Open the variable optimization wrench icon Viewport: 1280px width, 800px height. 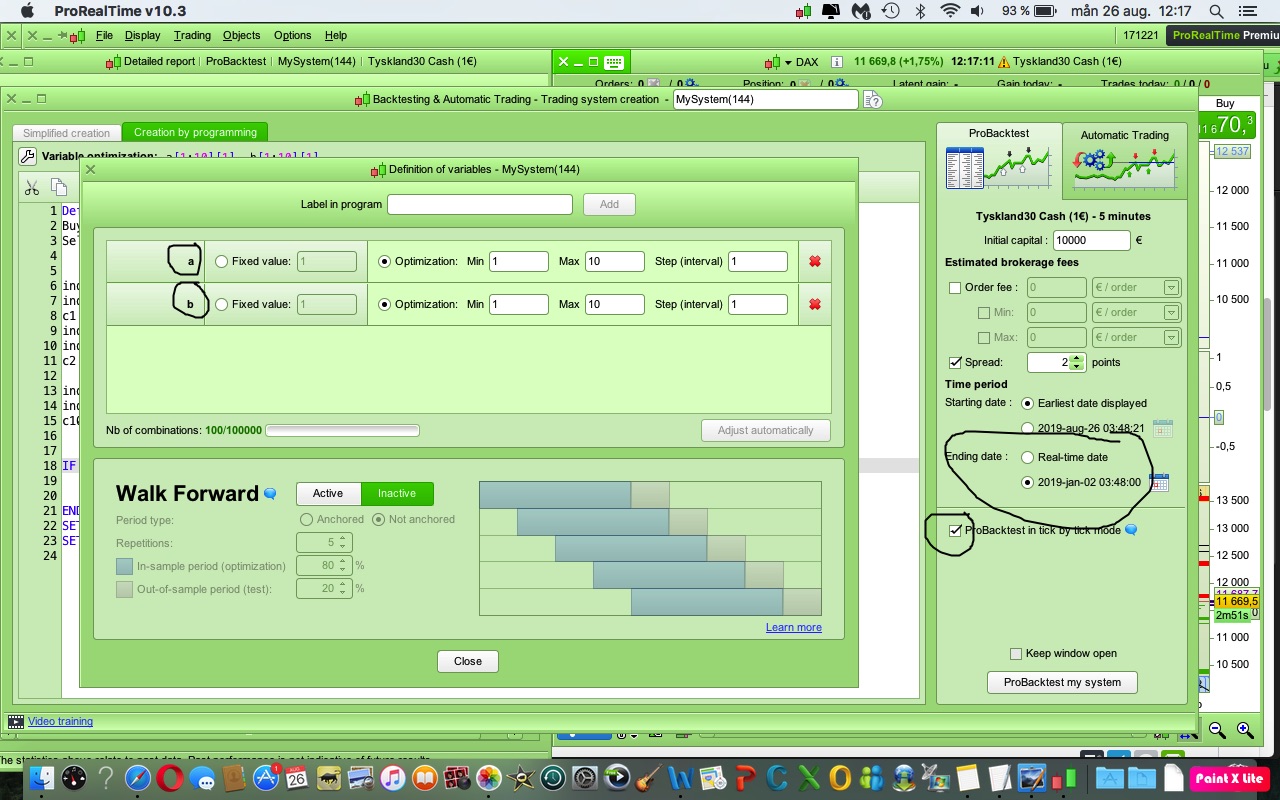point(27,156)
